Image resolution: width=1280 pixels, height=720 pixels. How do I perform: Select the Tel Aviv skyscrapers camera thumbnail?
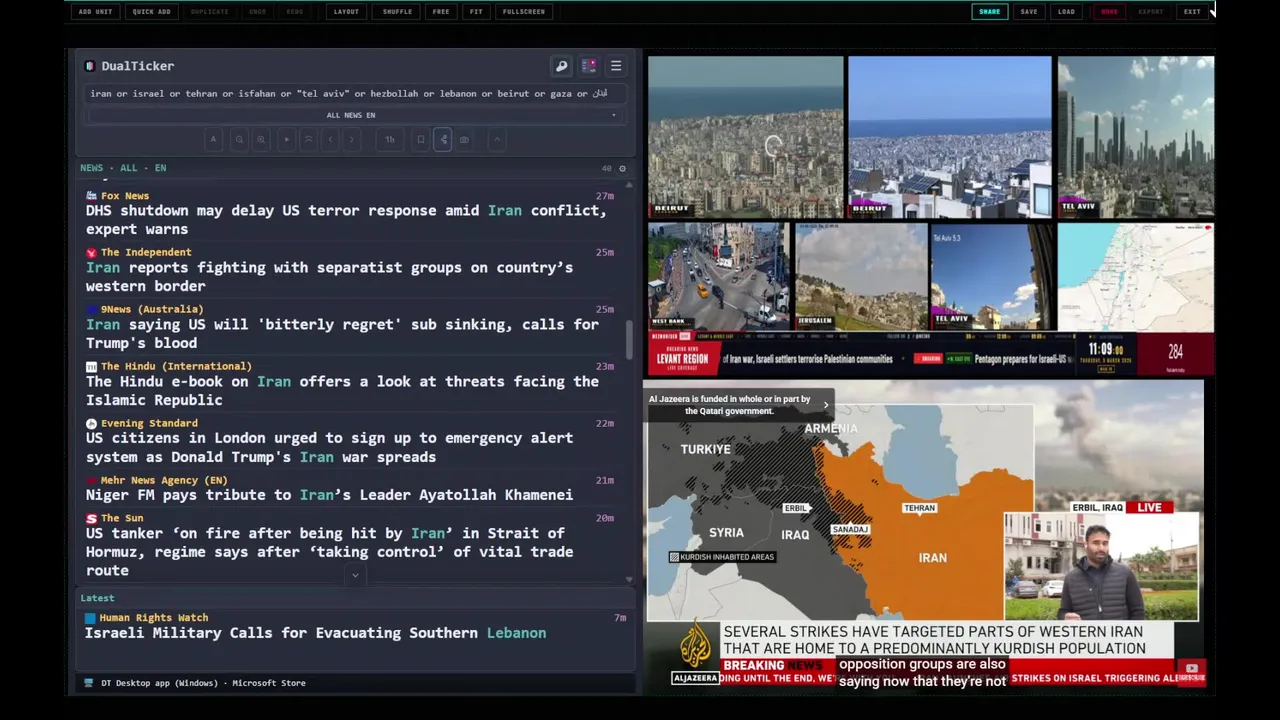1136,137
